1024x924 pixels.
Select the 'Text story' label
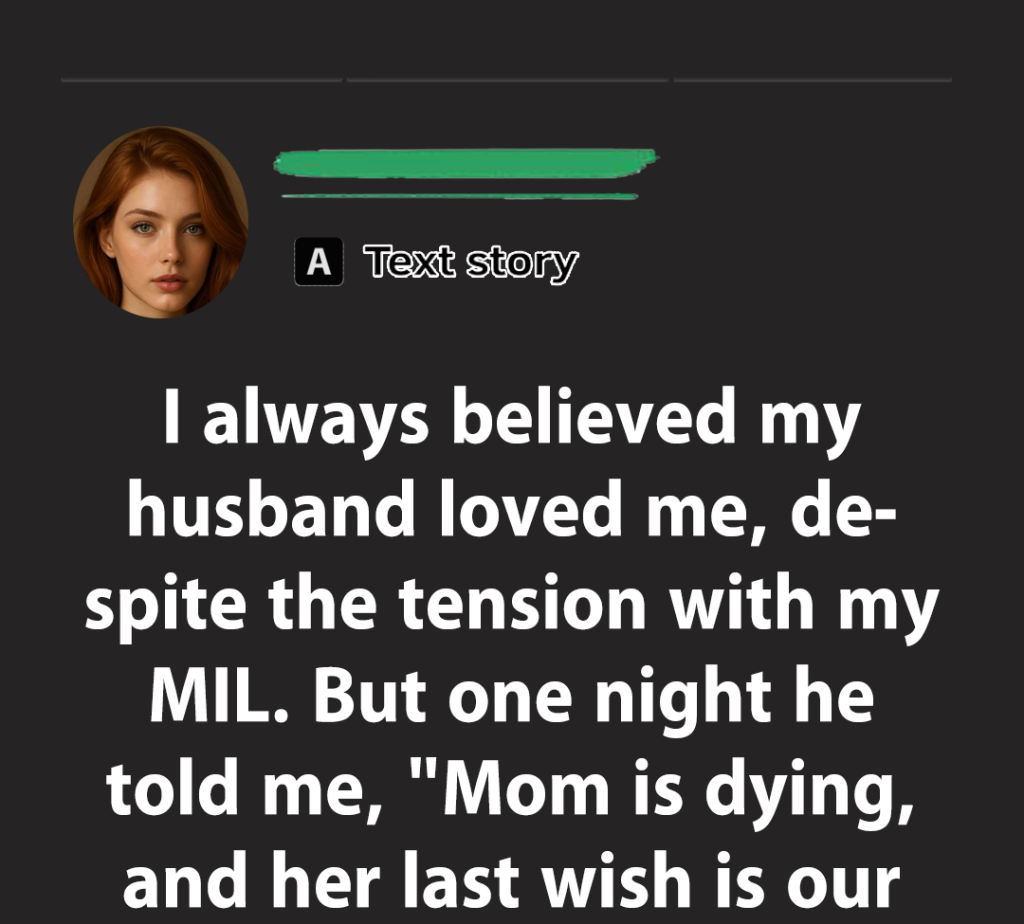tap(471, 263)
